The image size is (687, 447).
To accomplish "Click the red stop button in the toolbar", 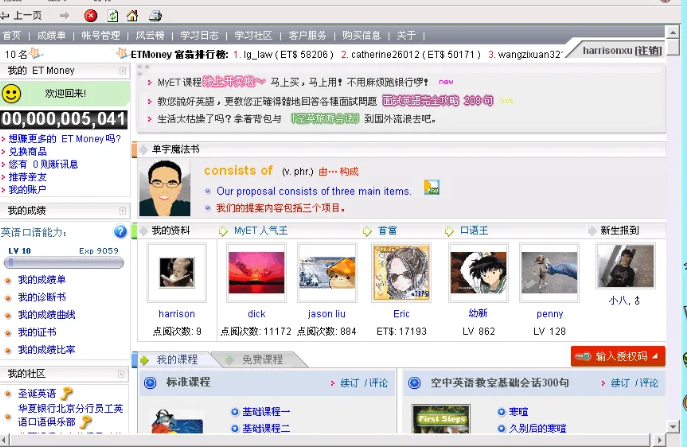I will [91, 16].
